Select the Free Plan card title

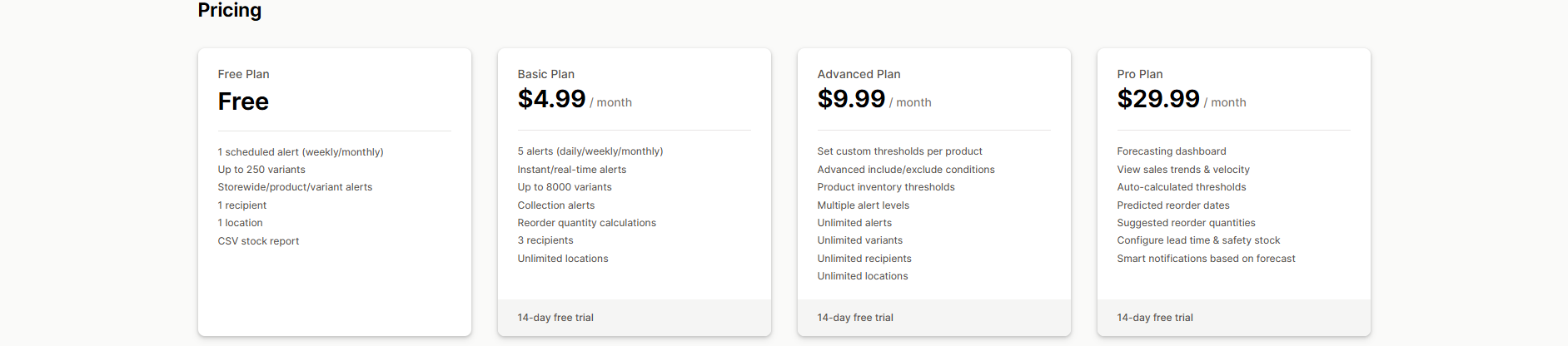coord(243,74)
